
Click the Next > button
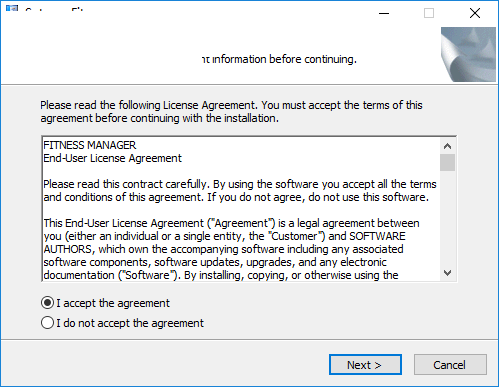click(x=365, y=365)
